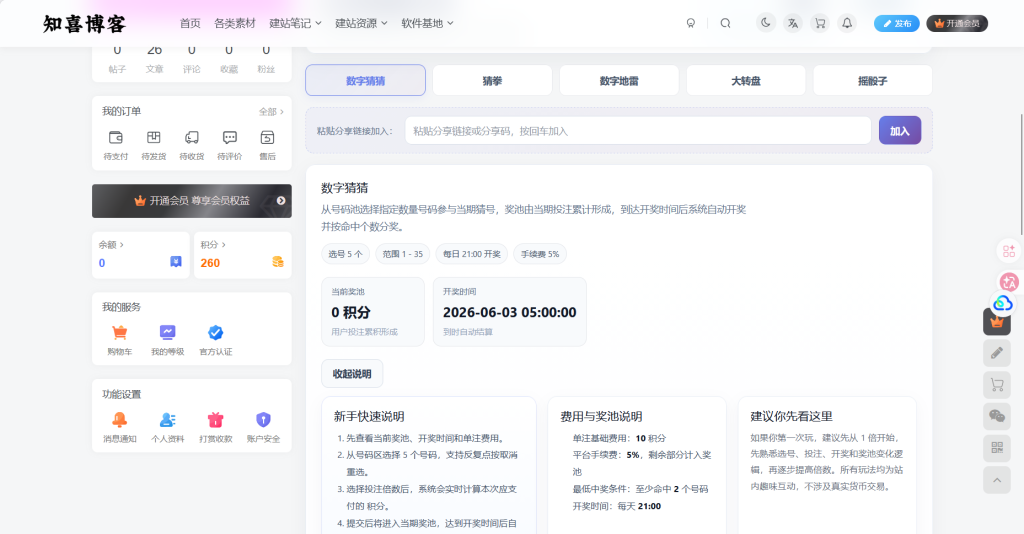
Task: Click the lightbulb icon near search
Action: [x=690, y=24]
